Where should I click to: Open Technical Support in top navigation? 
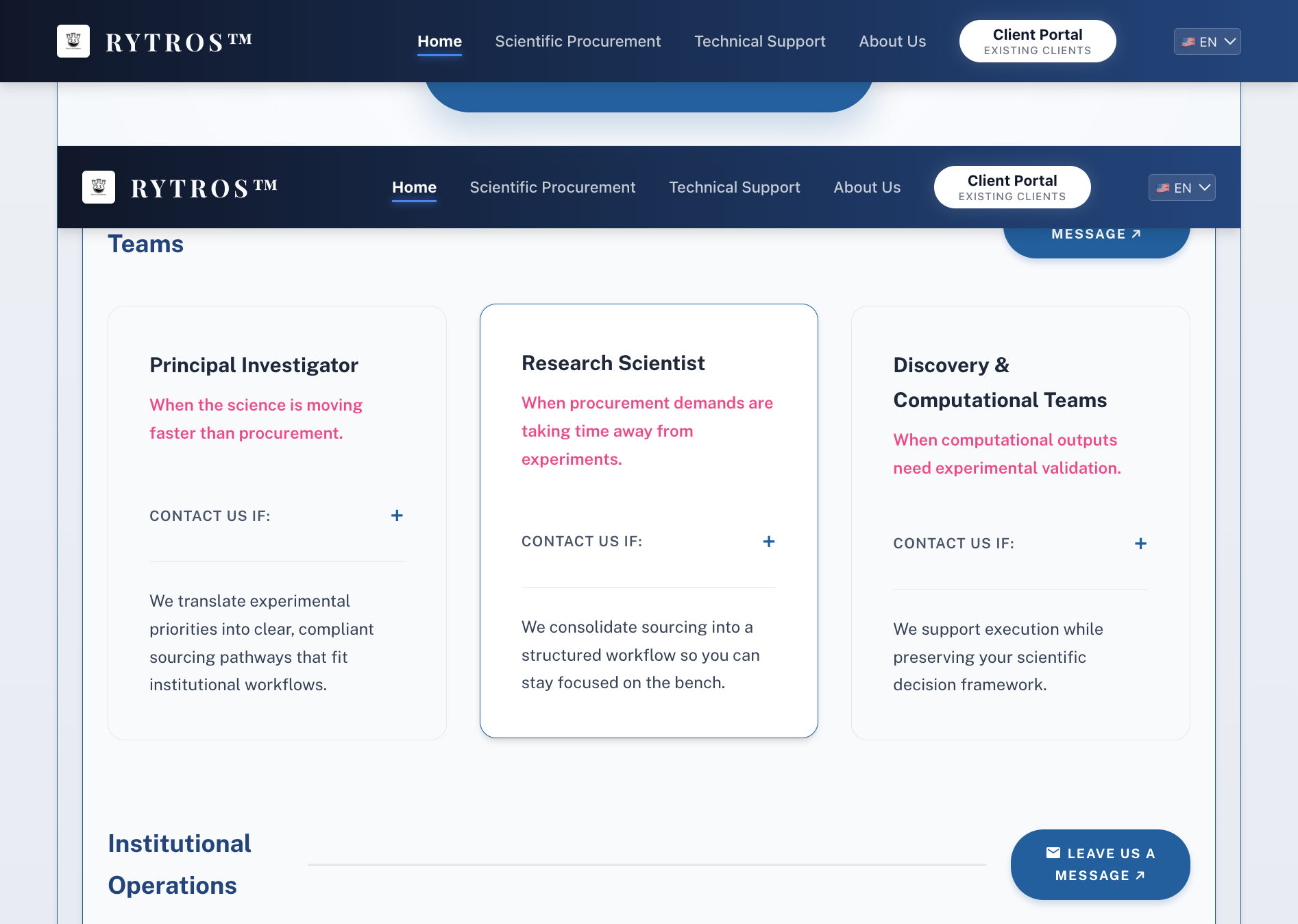759,41
